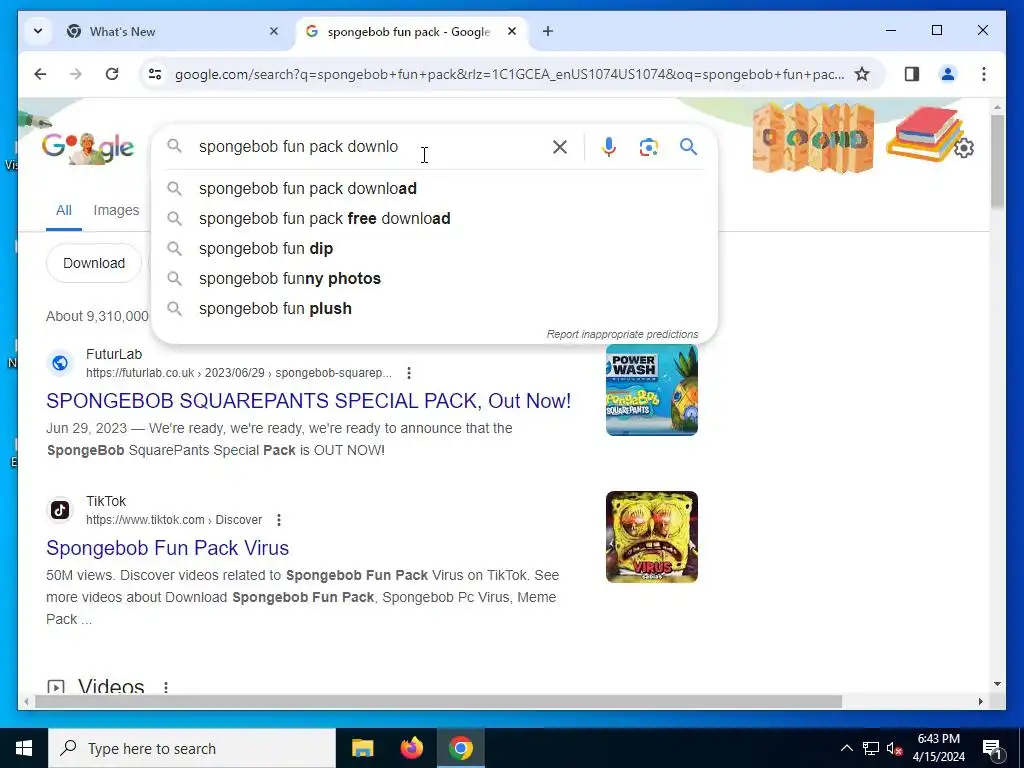Choose suggestion spongebob fun plush
Screen dimensions: 1024x768
coord(434,309)
